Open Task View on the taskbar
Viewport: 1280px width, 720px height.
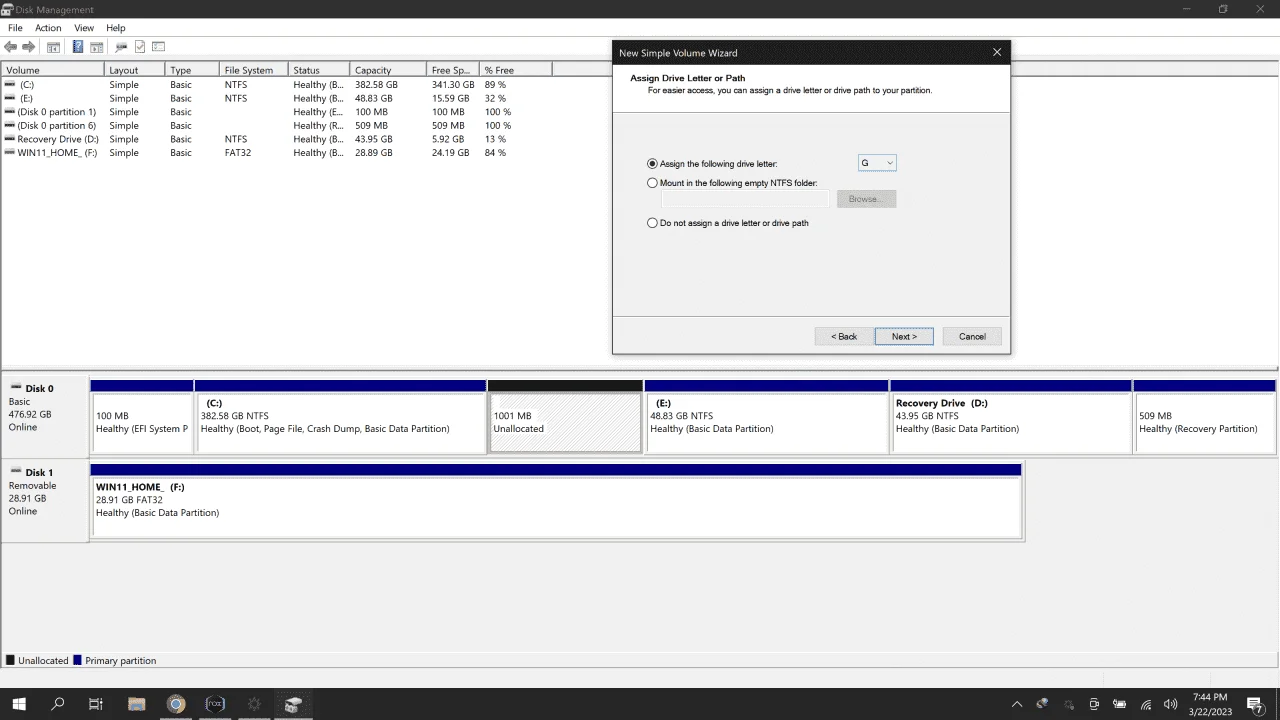click(96, 704)
